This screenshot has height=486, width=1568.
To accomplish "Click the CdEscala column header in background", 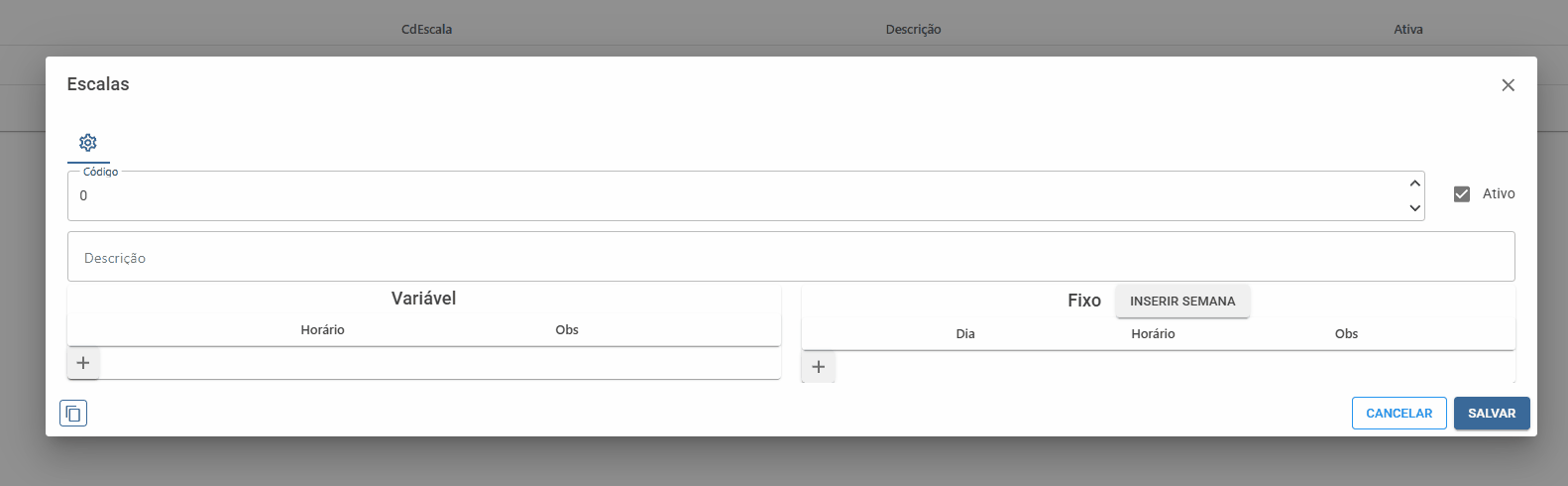I will (x=426, y=30).
